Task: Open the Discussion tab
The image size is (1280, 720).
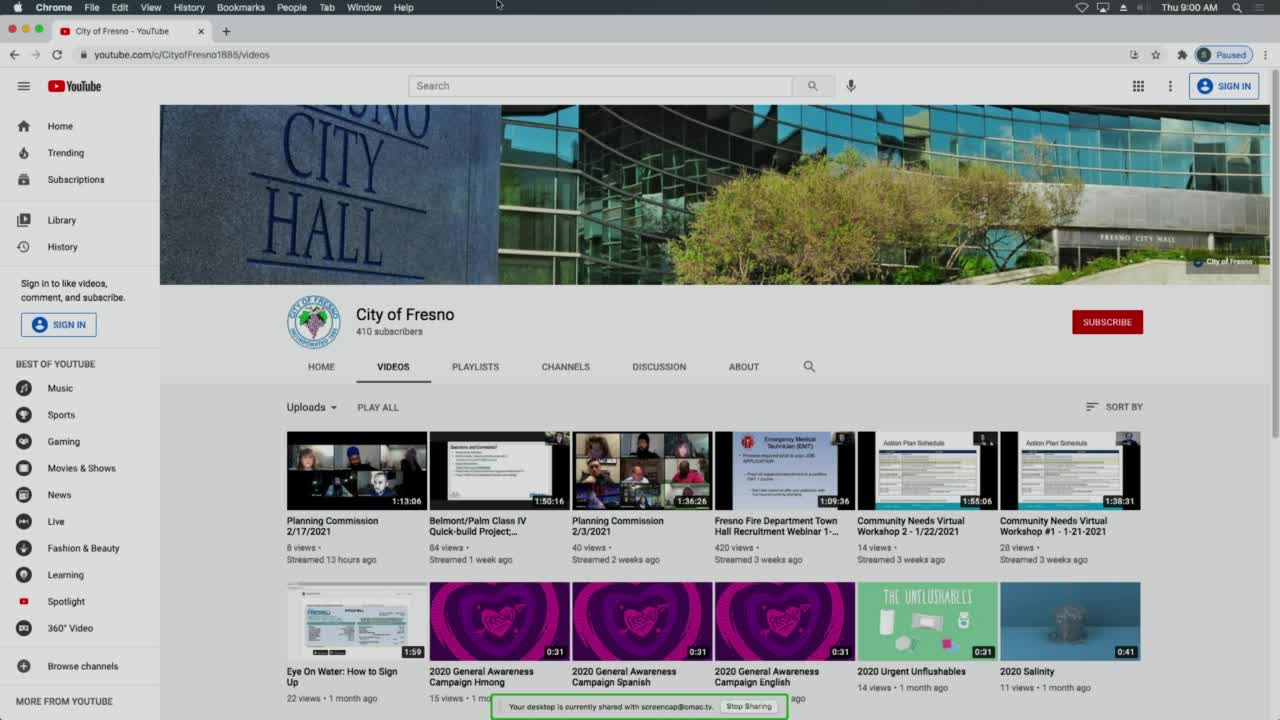Action: pyautogui.click(x=659, y=367)
